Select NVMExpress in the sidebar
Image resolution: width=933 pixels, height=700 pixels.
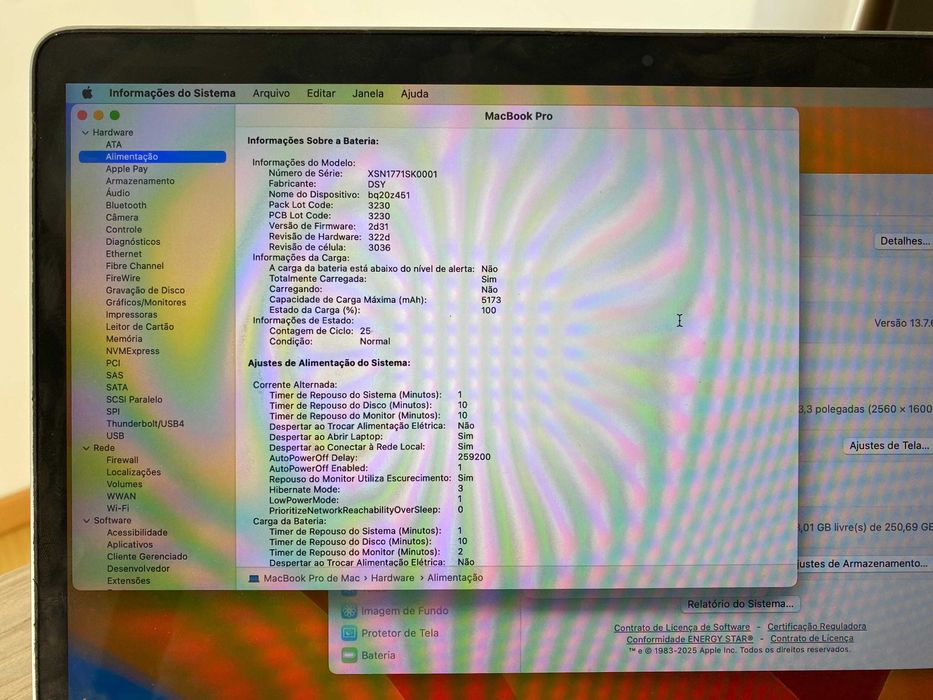click(133, 351)
